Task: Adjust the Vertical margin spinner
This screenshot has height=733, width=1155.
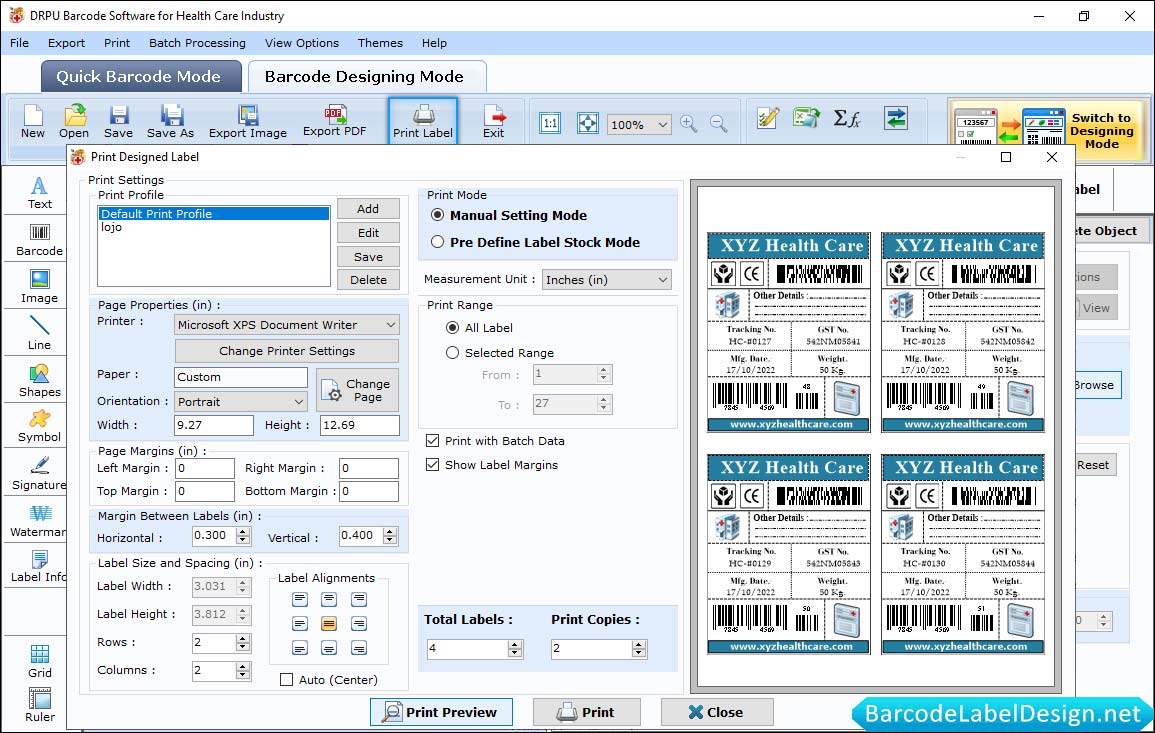Action: (x=390, y=536)
